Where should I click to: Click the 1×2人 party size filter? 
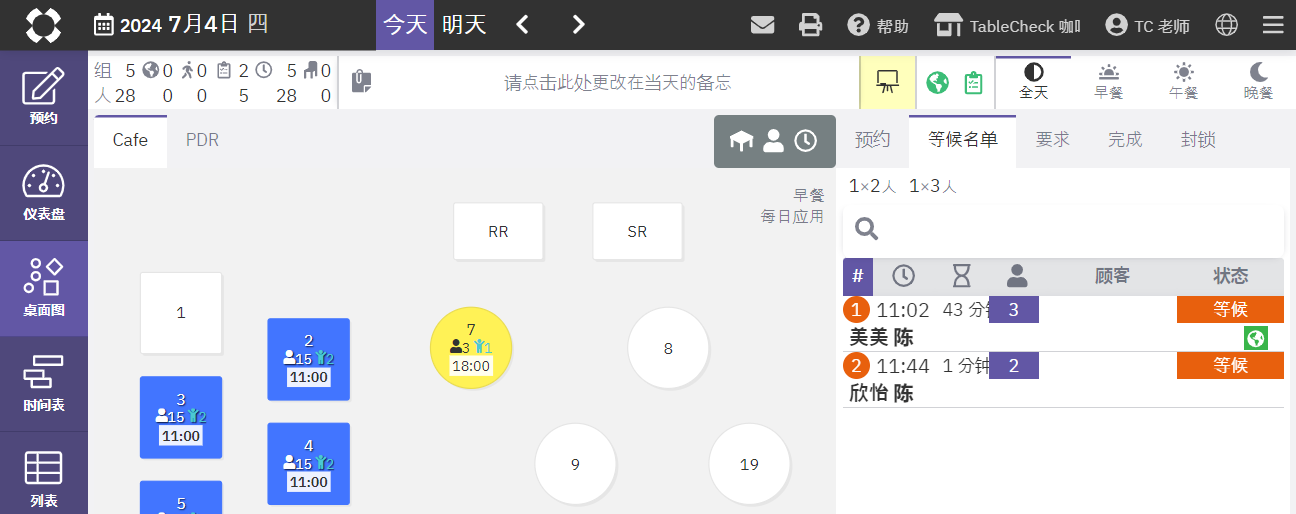[x=873, y=186]
